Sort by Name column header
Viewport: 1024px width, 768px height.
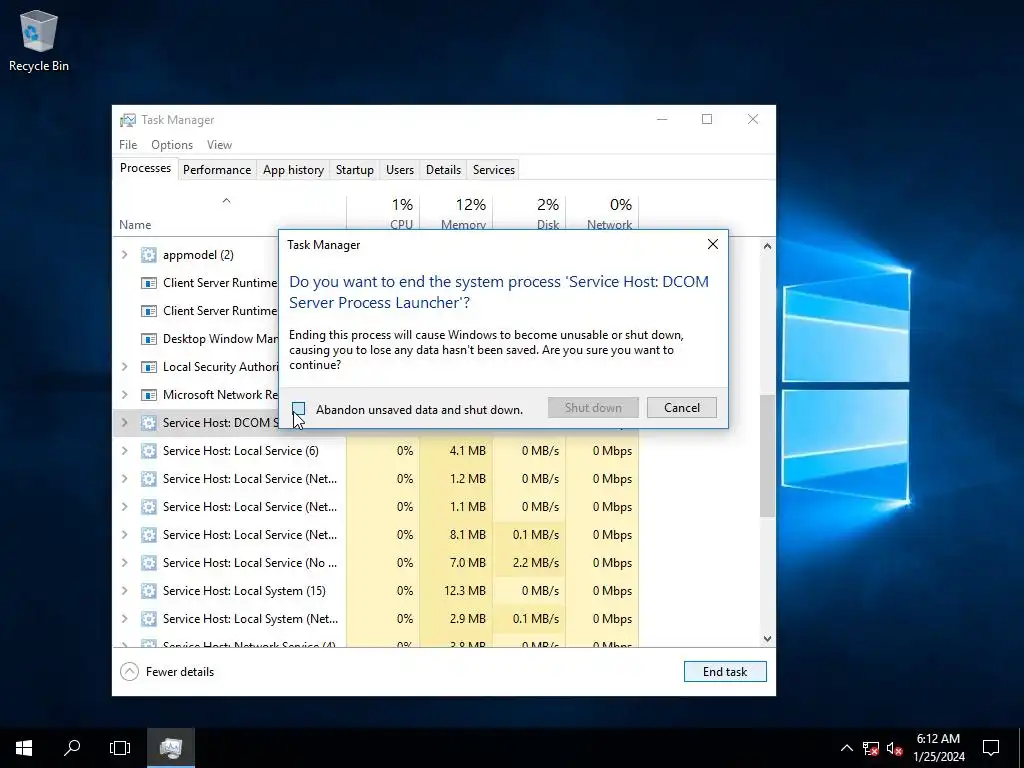229,214
